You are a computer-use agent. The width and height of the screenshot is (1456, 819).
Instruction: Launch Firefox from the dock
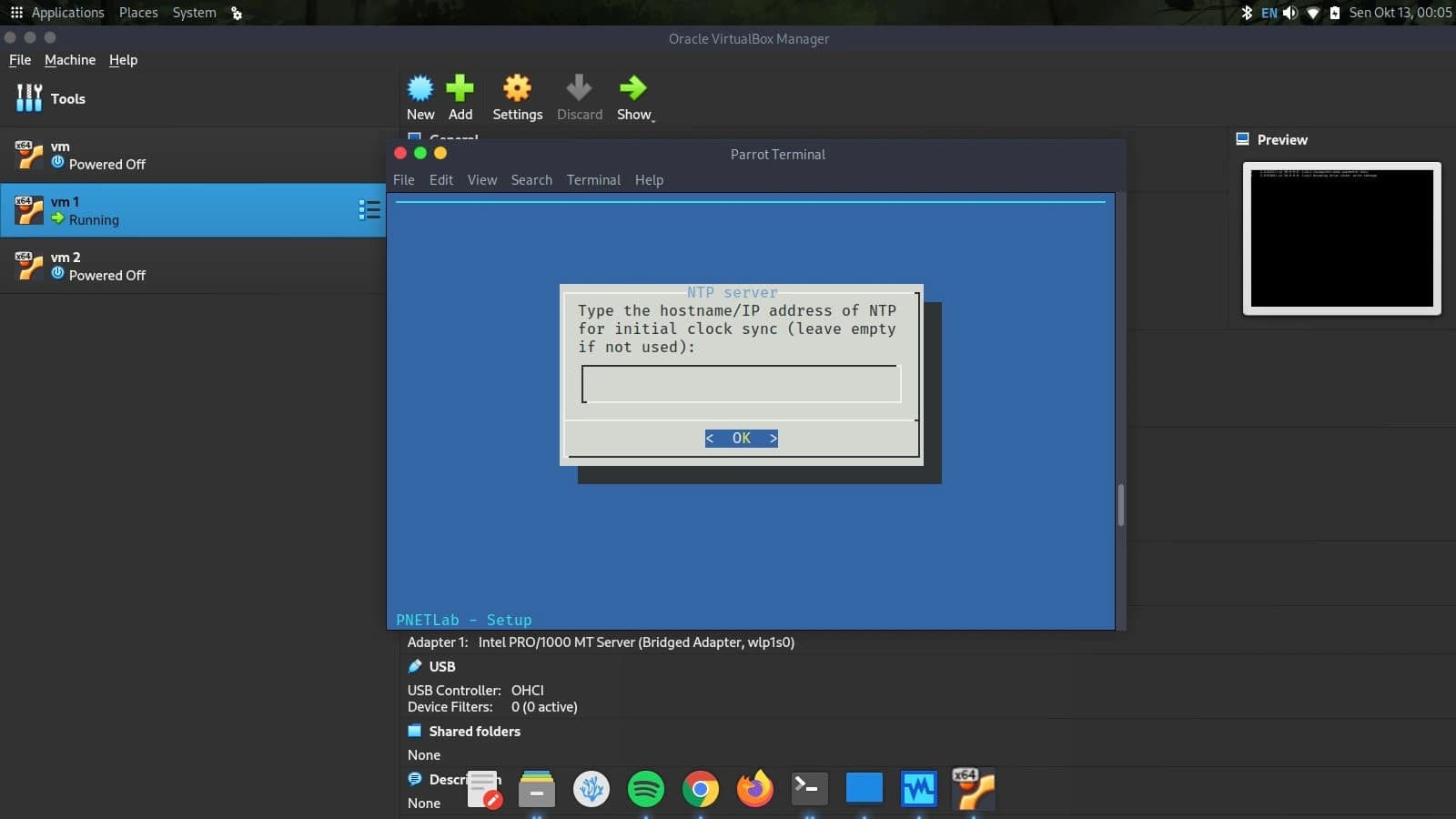pos(754,789)
